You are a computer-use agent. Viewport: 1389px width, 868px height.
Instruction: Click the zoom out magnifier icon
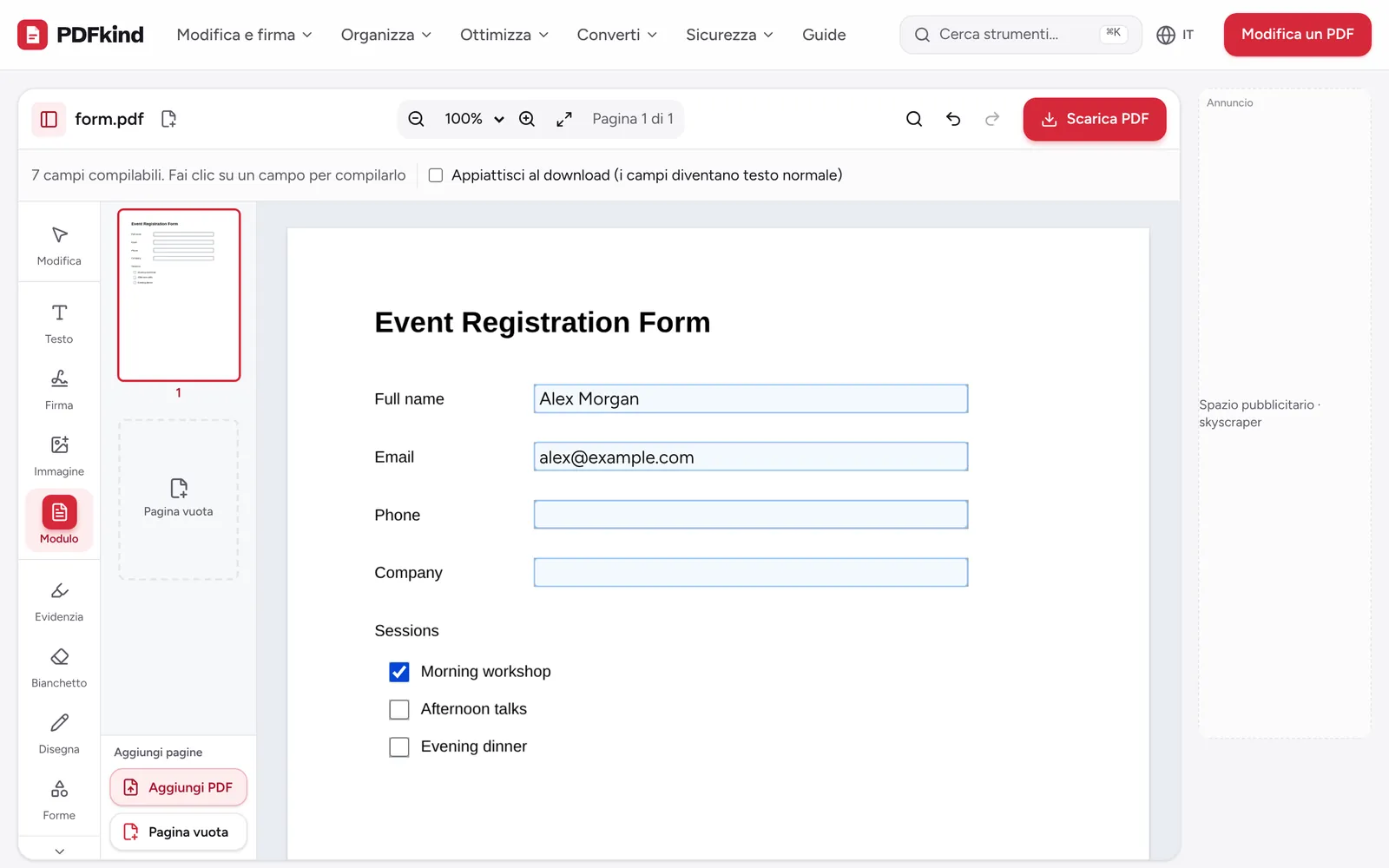(x=417, y=119)
